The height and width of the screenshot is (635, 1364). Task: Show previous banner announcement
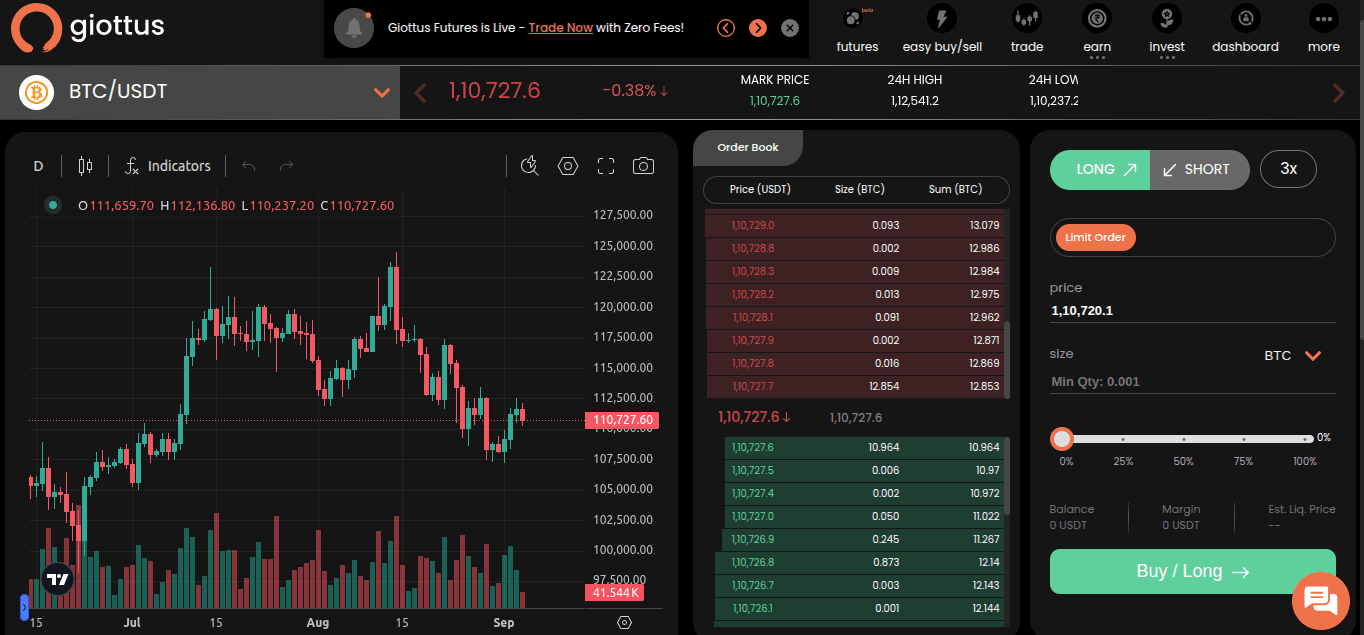726,28
